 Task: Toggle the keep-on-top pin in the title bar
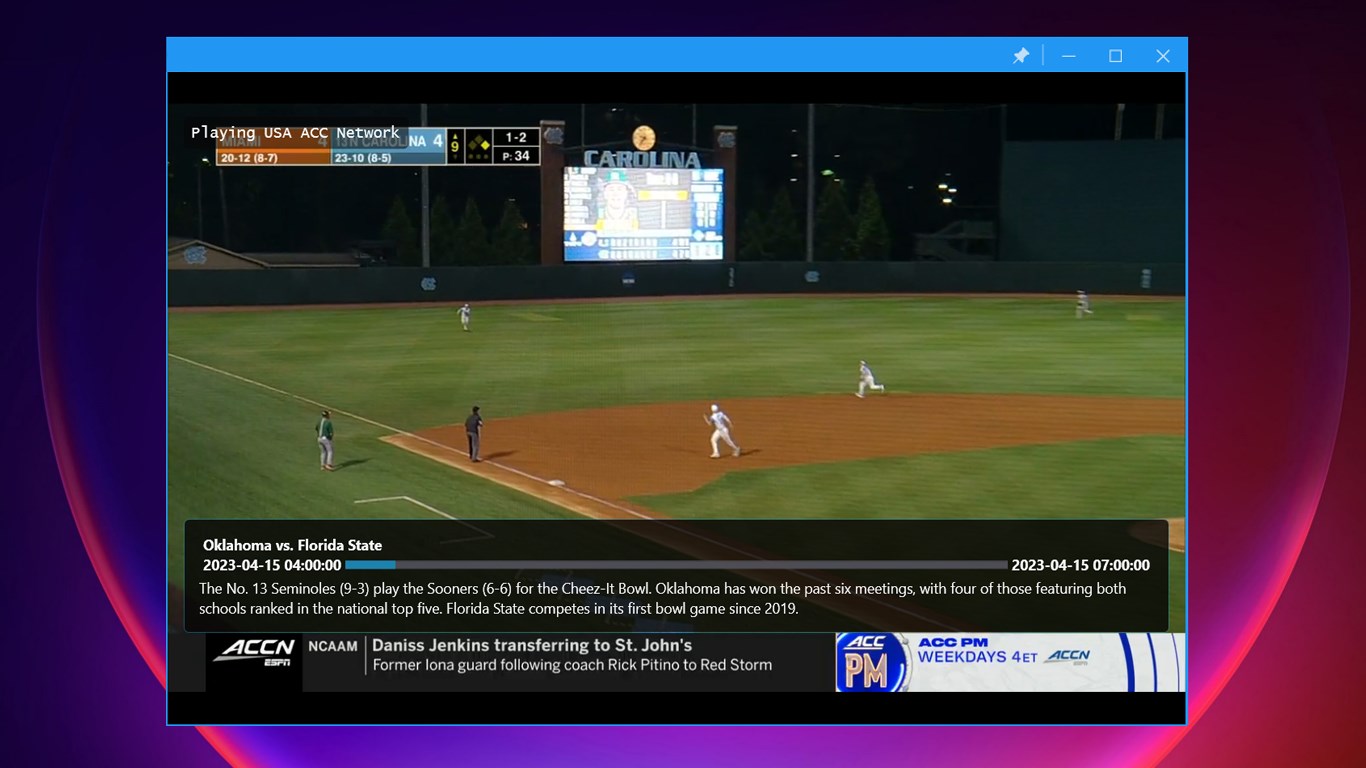click(1021, 56)
